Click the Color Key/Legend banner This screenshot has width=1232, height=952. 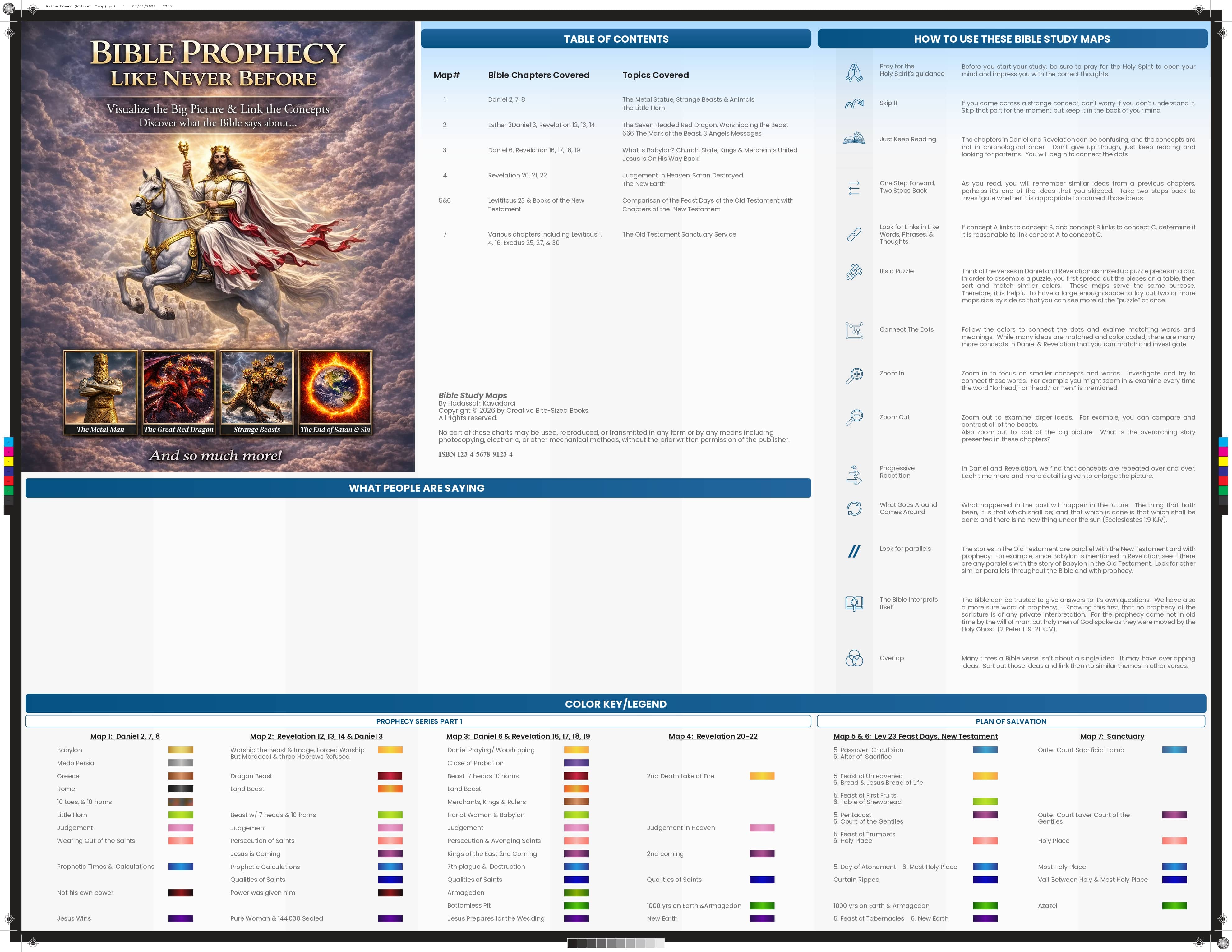(x=616, y=704)
